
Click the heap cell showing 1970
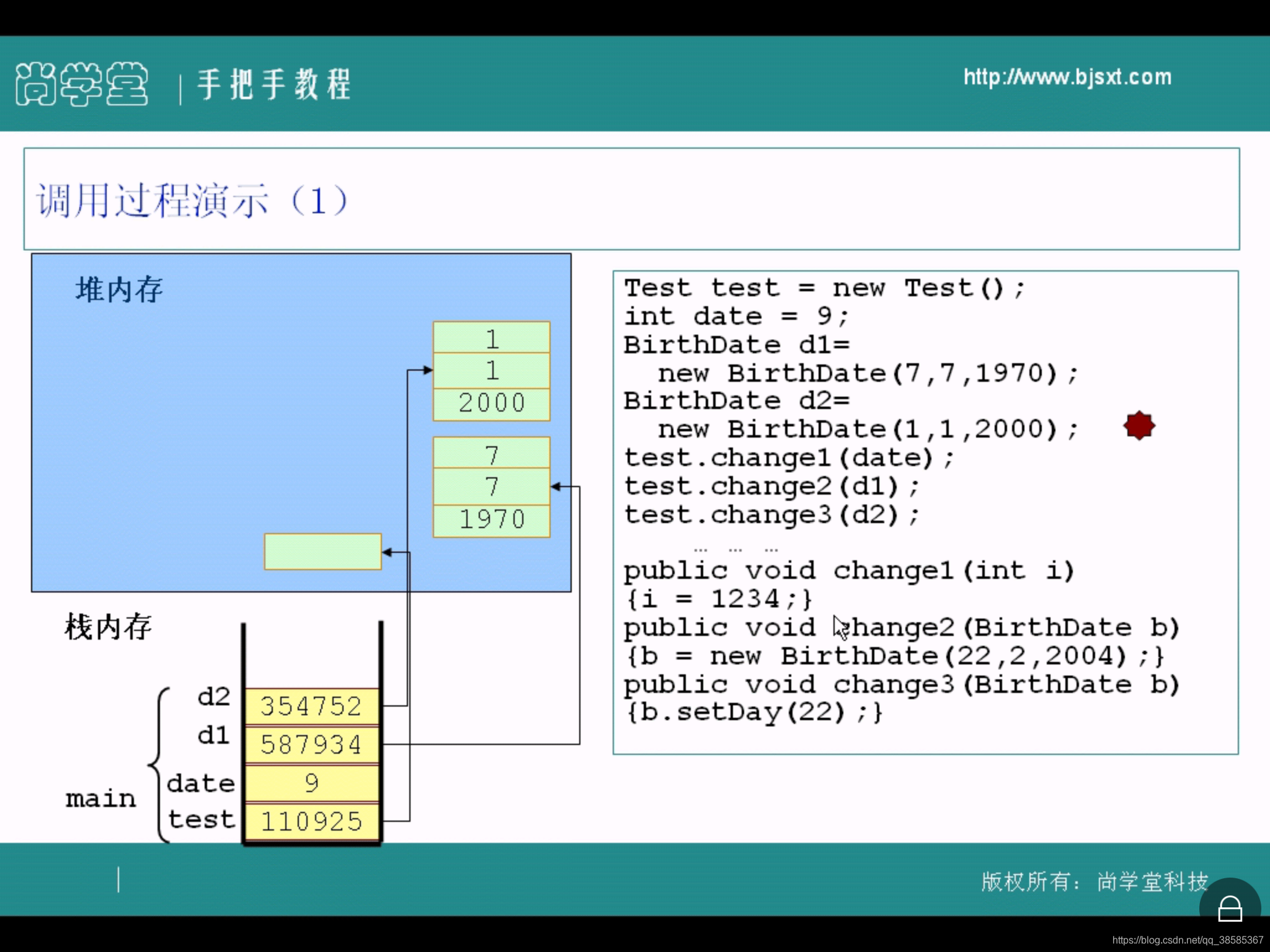491,519
